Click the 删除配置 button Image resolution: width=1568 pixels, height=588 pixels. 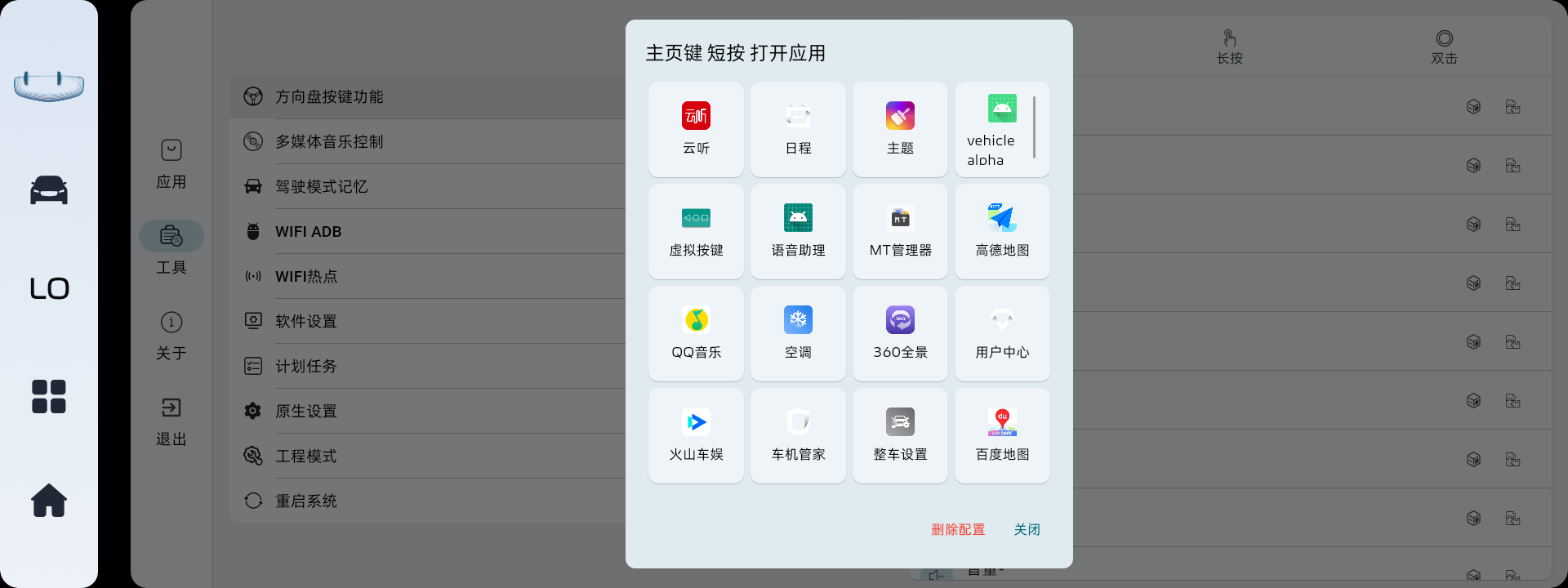(x=958, y=529)
